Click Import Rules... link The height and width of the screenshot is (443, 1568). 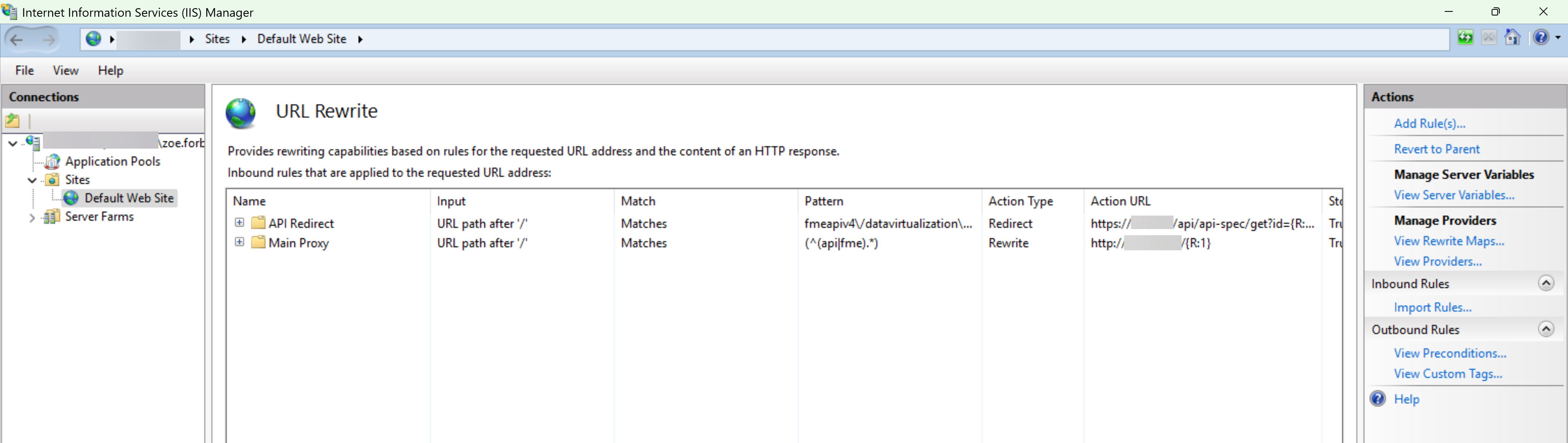(1433, 308)
